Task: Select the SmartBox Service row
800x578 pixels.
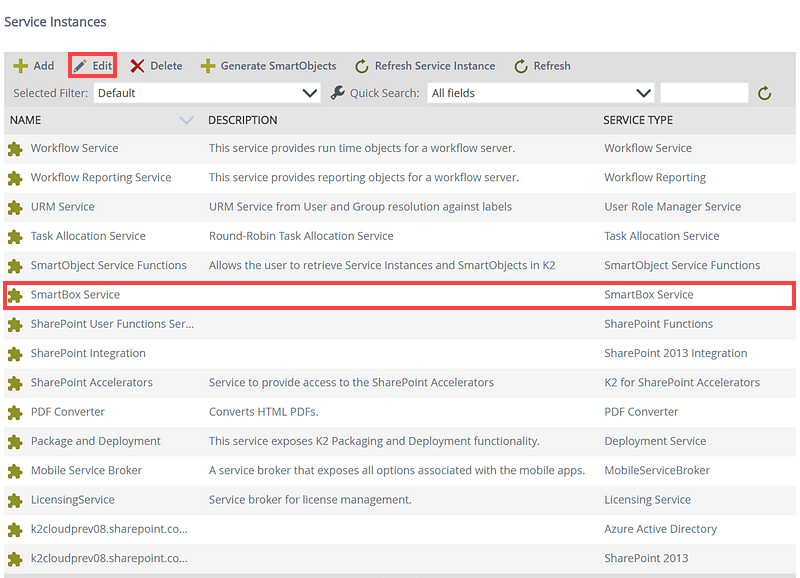Action: pos(75,295)
